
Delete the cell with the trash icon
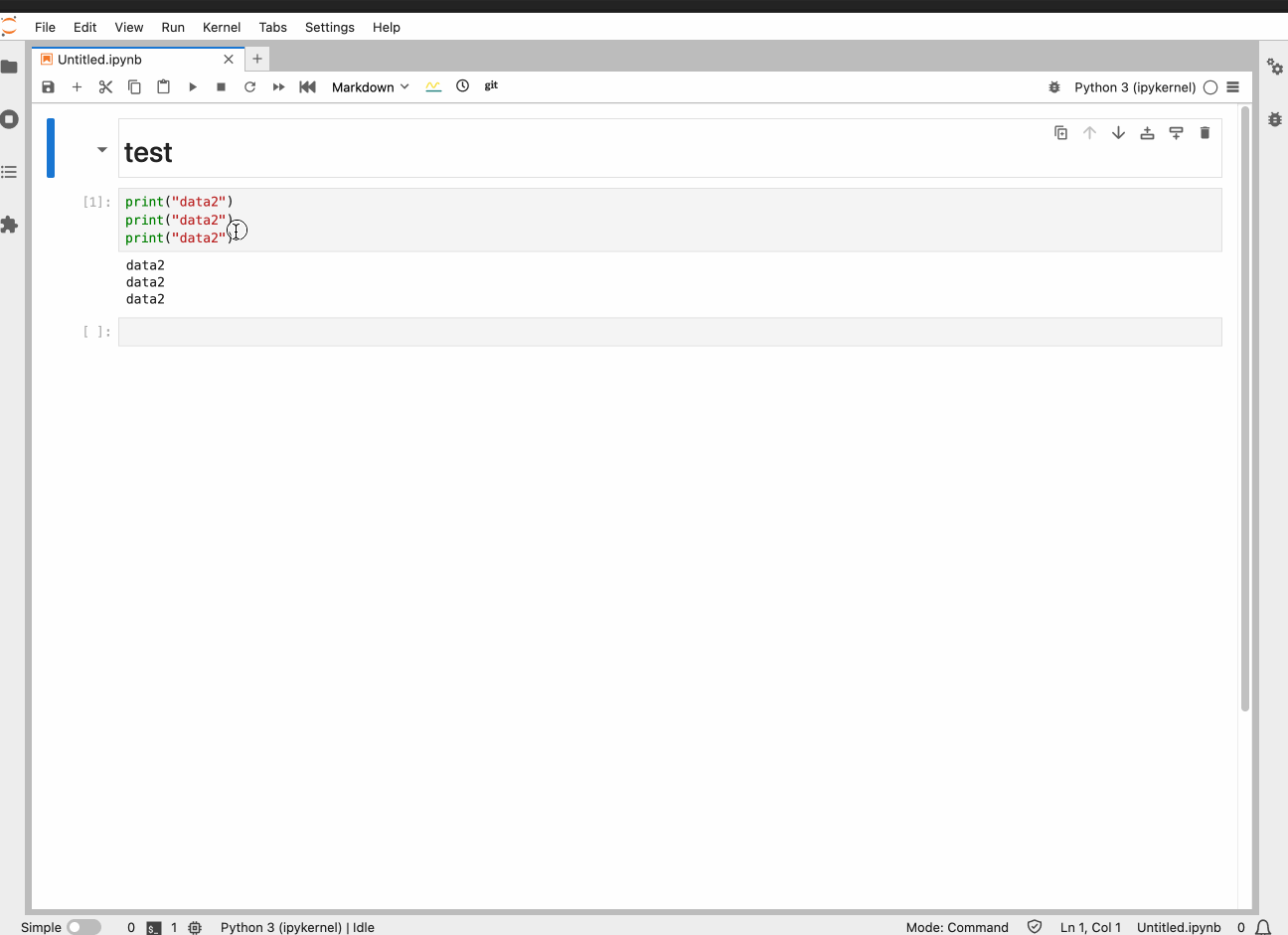(1205, 133)
